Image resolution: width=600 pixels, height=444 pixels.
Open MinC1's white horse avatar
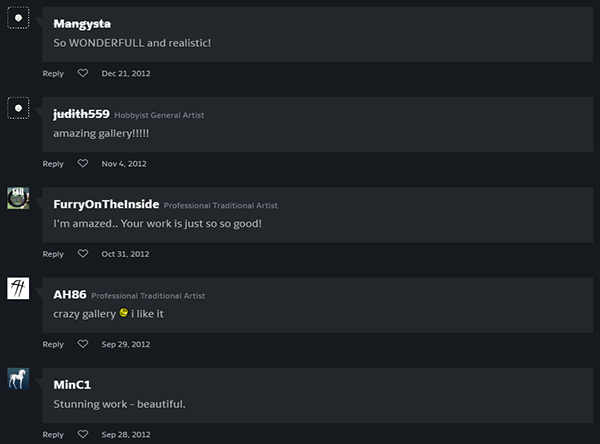pos(18,379)
